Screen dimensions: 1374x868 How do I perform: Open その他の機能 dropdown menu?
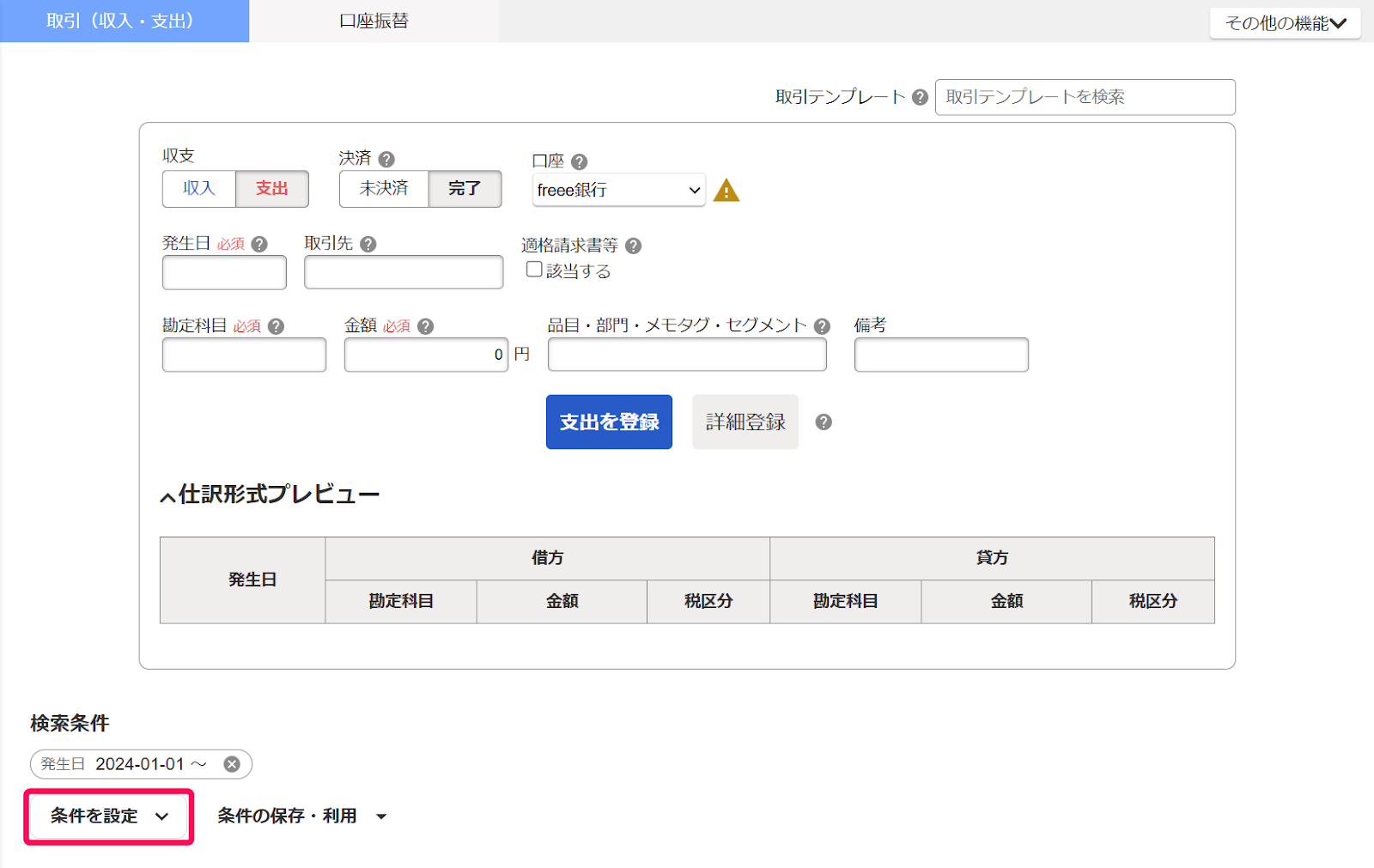pyautogui.click(x=1286, y=23)
